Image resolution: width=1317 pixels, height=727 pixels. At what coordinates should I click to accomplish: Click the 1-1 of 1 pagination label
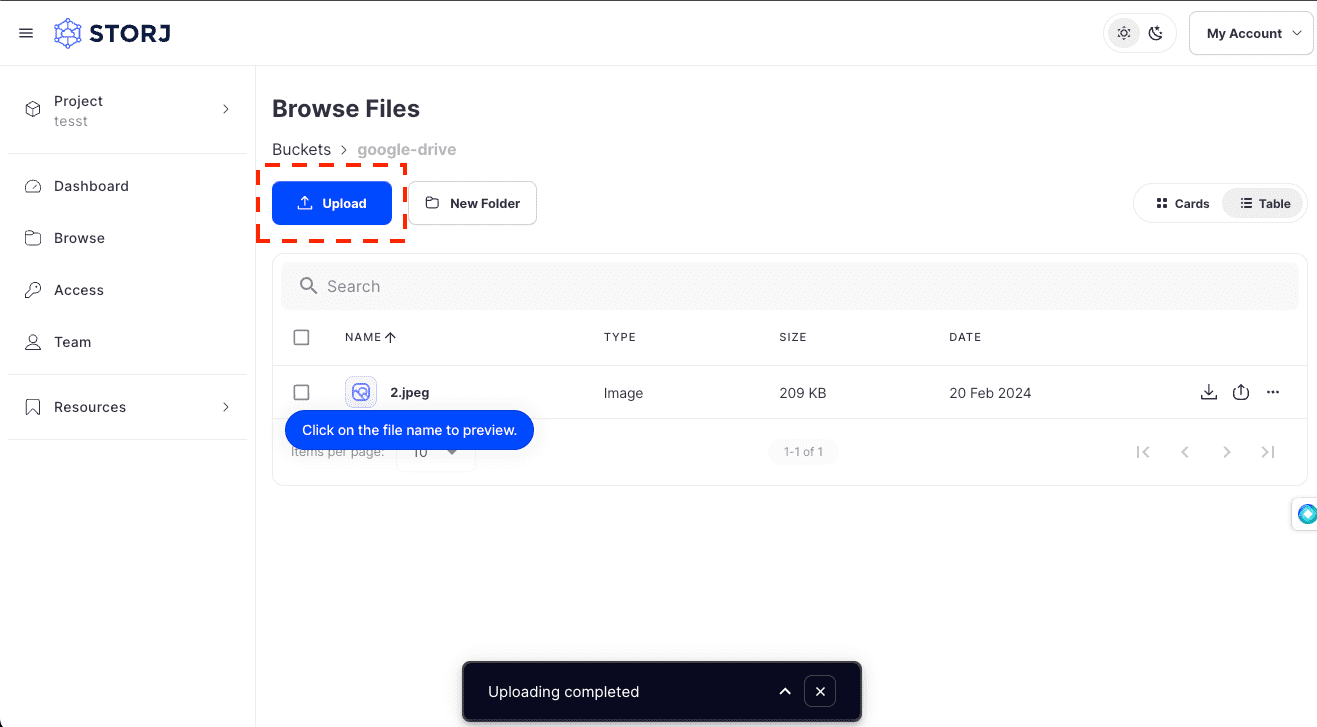coord(803,452)
